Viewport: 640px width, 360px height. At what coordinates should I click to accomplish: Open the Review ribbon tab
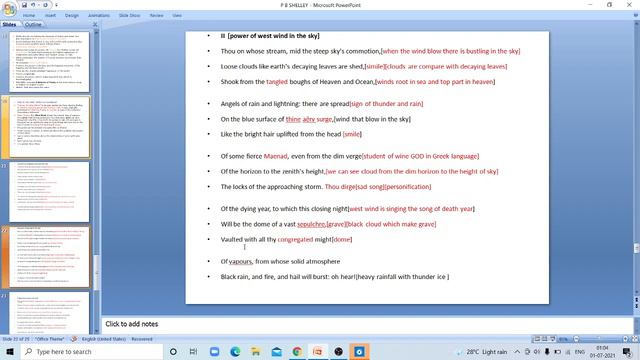click(156, 16)
